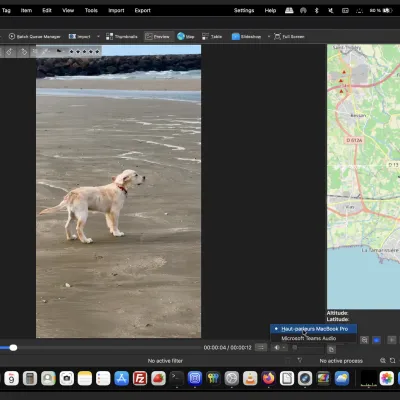The height and width of the screenshot is (400, 400).
Task: Open Terminal from the Dock
Action: [177, 378]
